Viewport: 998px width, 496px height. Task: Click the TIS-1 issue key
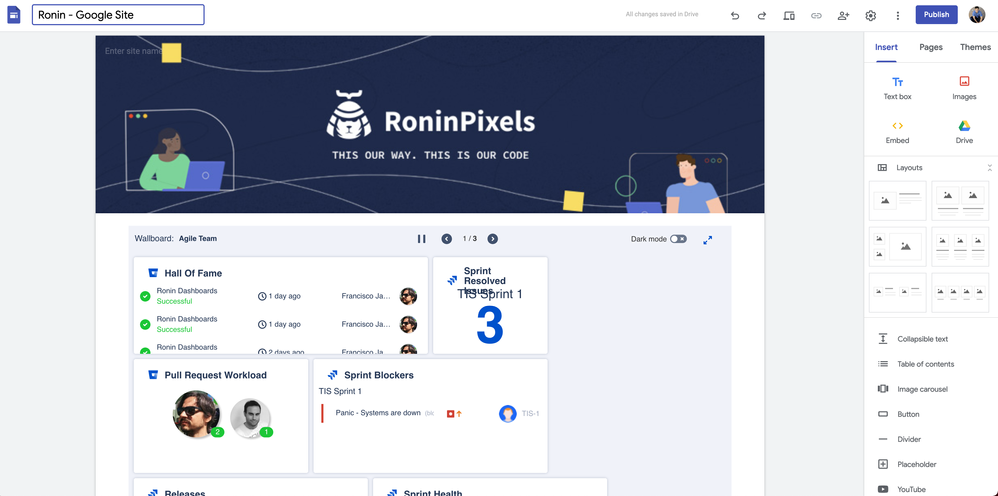530,414
